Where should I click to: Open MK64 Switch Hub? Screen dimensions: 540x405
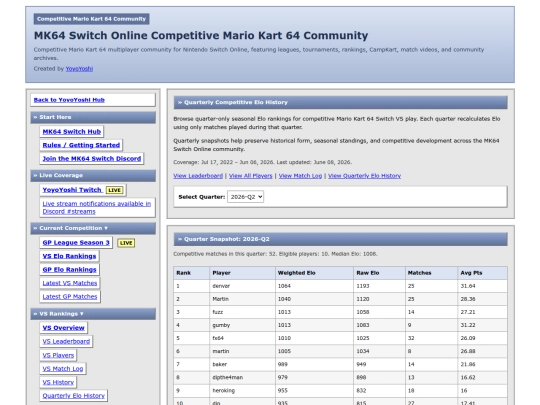click(x=72, y=132)
